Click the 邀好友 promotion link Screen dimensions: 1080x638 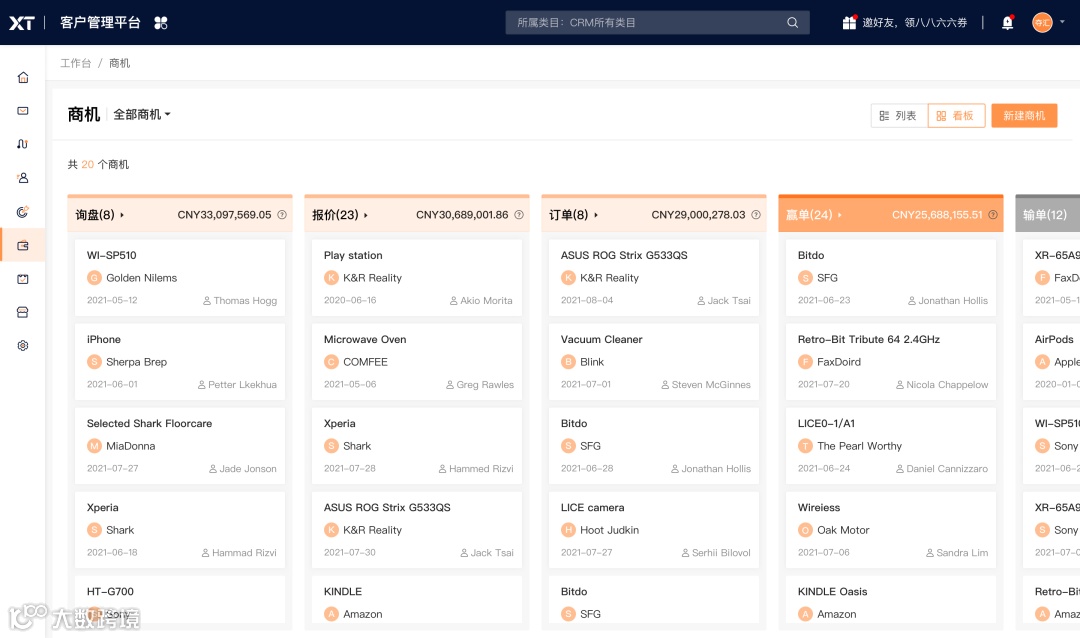tap(915, 23)
